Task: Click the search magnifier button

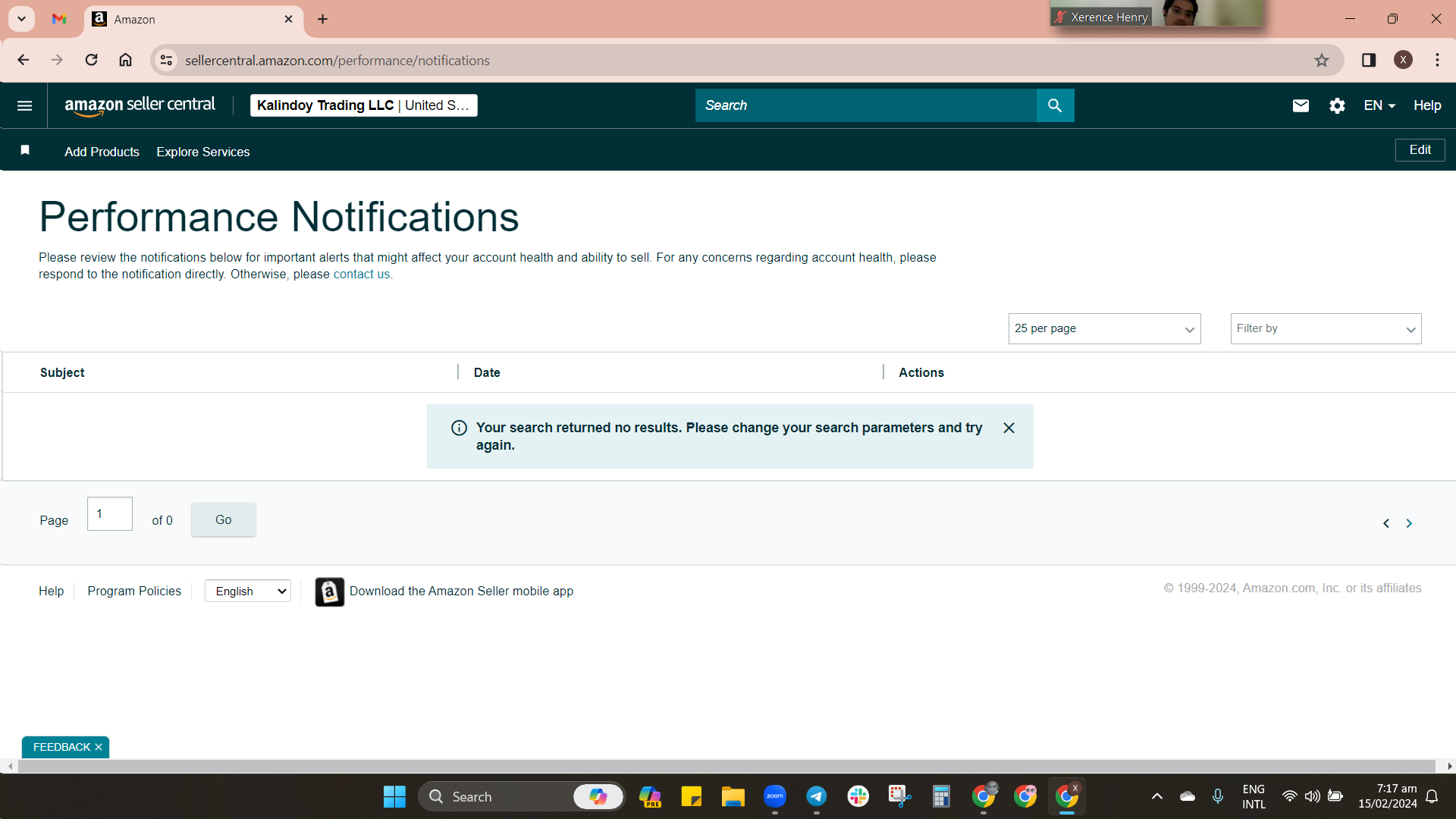Action: pyautogui.click(x=1055, y=105)
